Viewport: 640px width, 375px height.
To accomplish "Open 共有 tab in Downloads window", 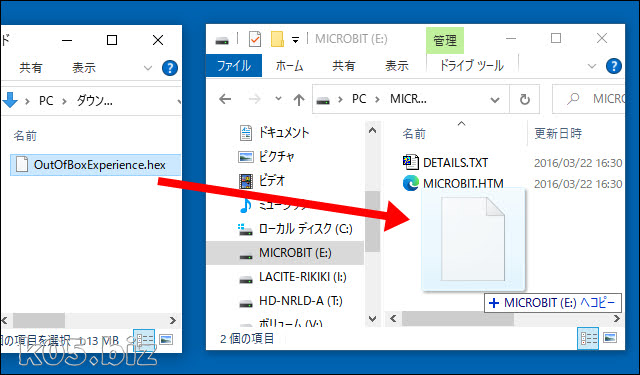I will click(x=31, y=68).
